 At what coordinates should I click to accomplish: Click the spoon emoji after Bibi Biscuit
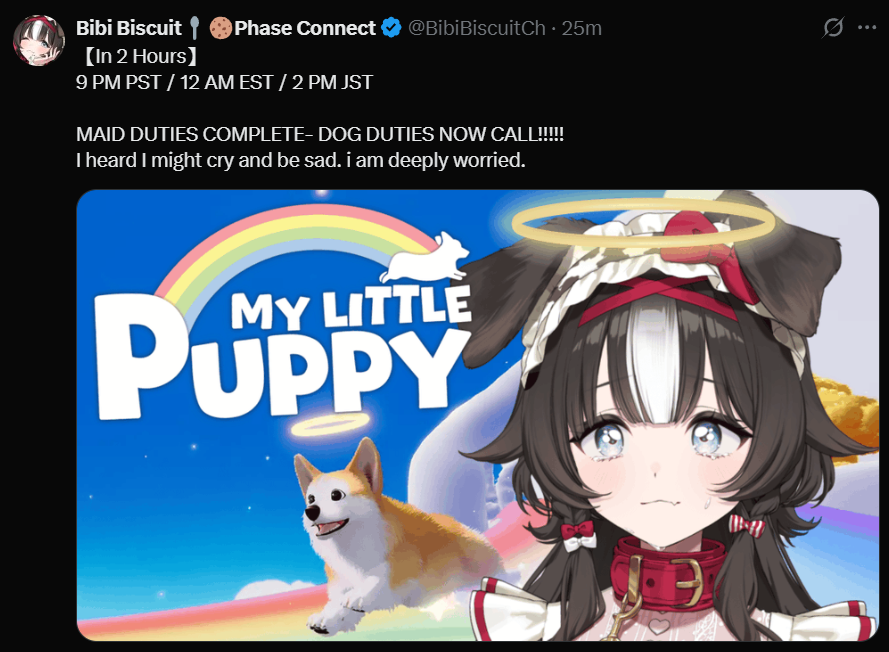coord(194,28)
